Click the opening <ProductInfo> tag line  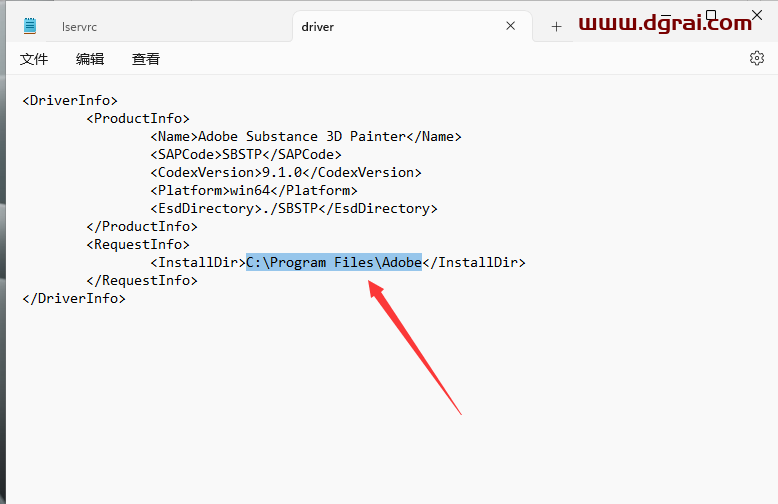point(138,119)
